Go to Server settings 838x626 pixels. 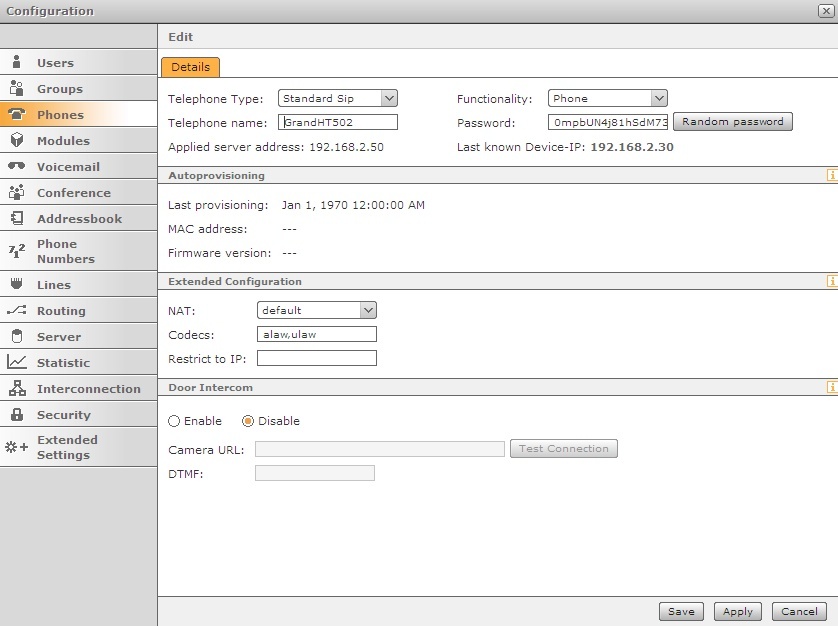click(79, 336)
